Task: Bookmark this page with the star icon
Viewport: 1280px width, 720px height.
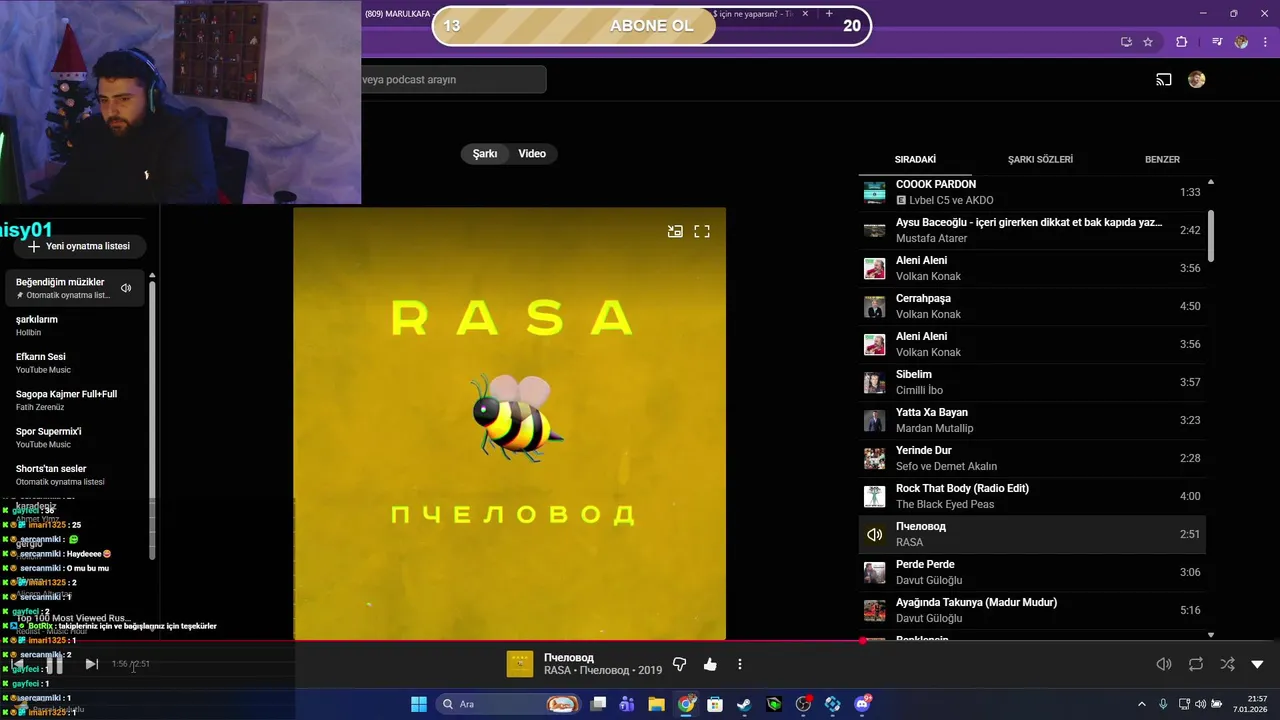Action: 1148,42
